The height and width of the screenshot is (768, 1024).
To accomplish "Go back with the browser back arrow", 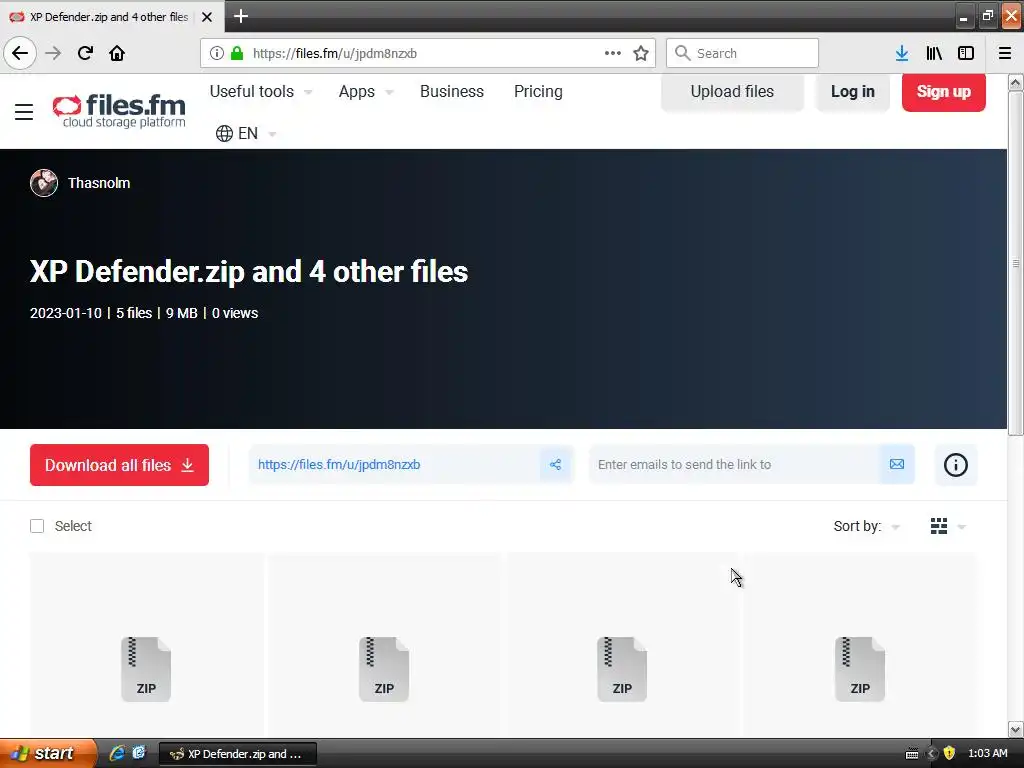I will click(20, 53).
